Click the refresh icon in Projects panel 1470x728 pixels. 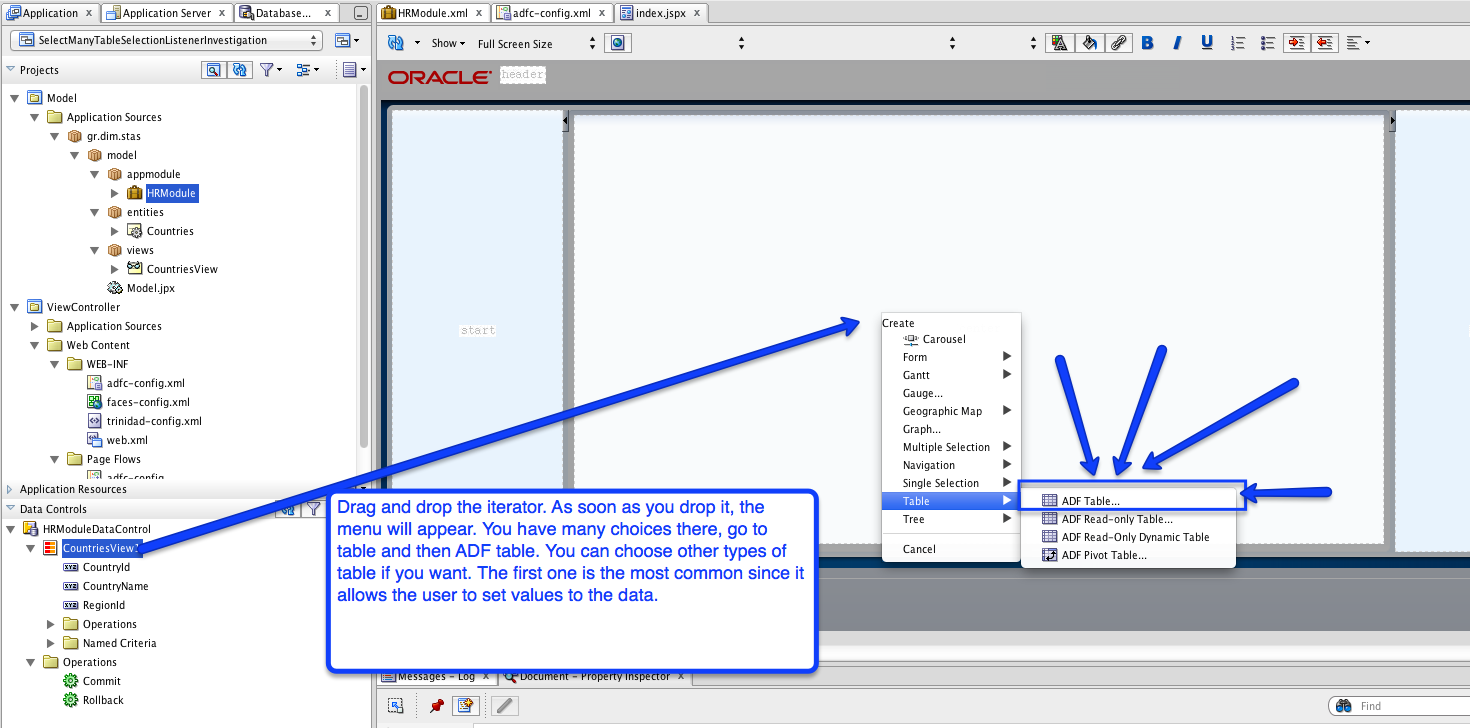point(240,70)
